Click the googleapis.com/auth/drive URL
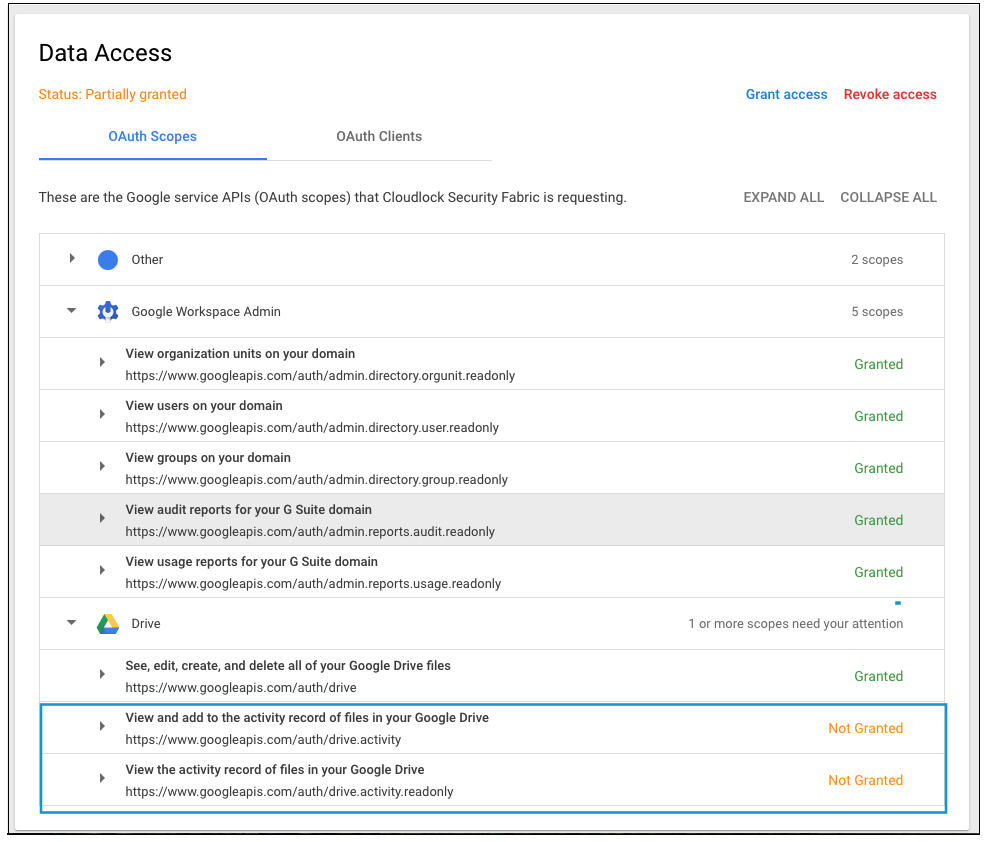Screen dimensions: 984x842 coord(241,688)
